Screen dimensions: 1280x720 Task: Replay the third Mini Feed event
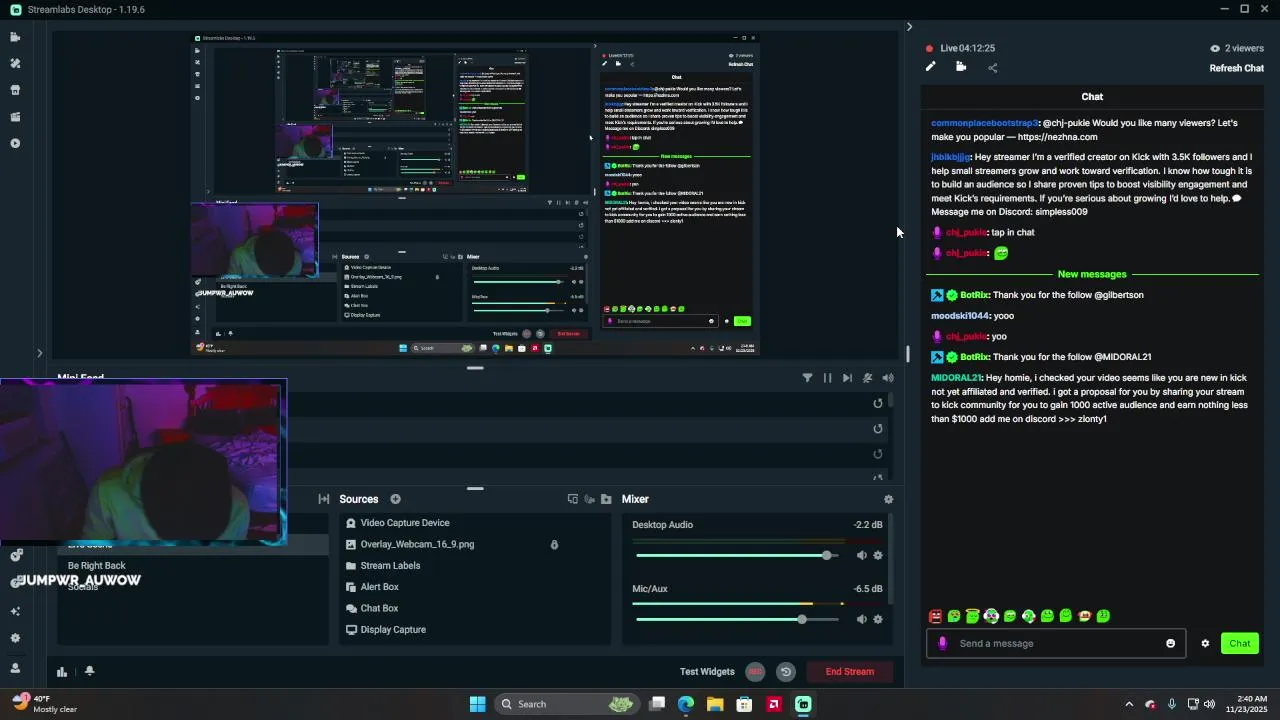tap(878, 454)
